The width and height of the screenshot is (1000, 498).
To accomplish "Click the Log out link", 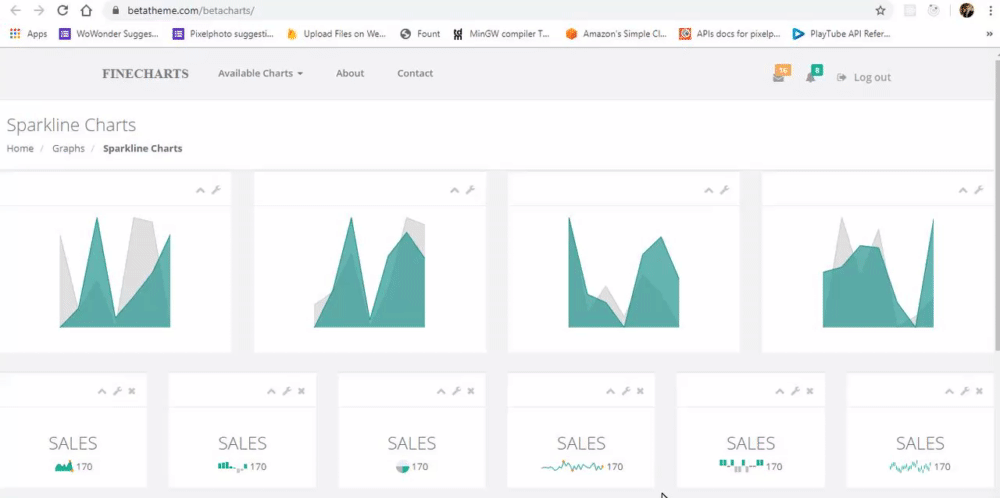I will pyautogui.click(x=864, y=77).
